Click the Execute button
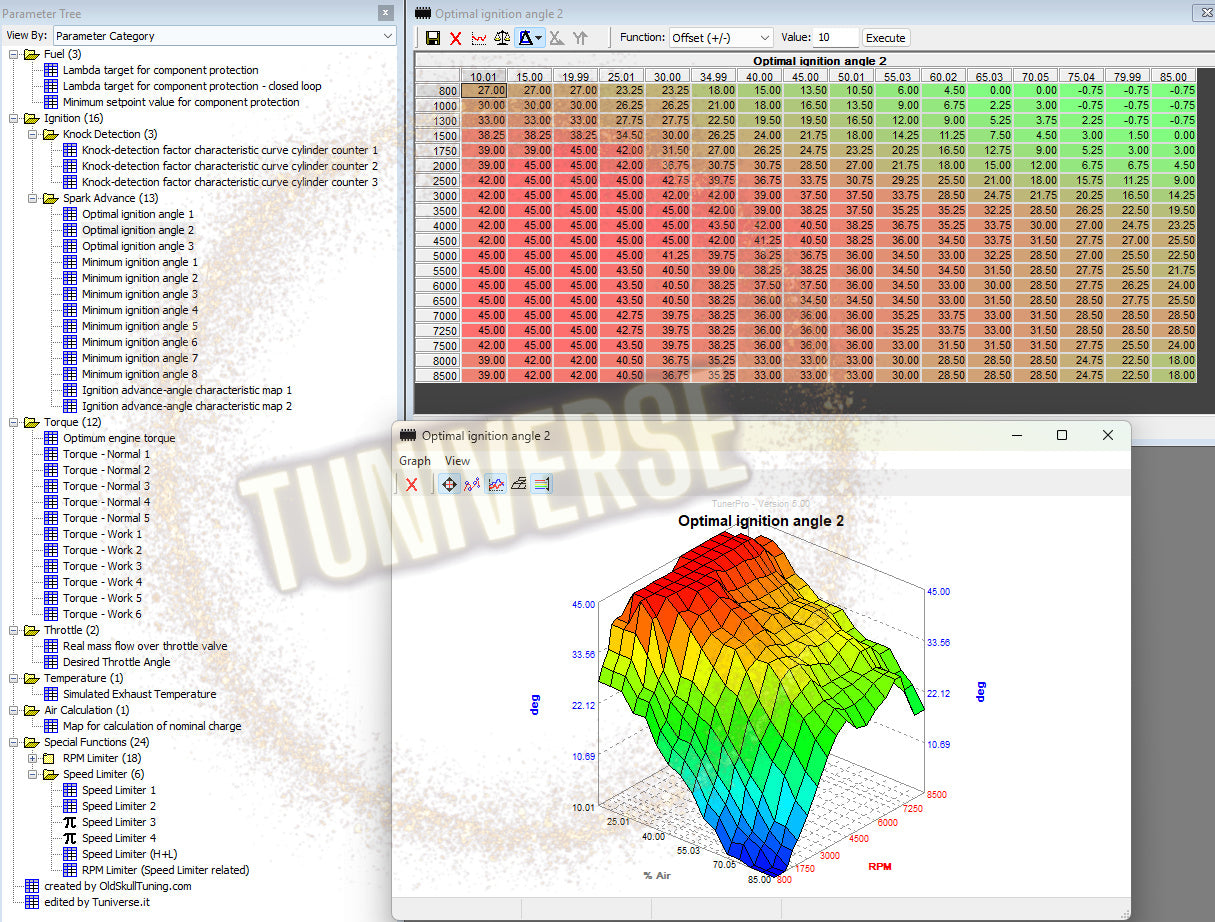This screenshot has width=1215, height=922. [x=885, y=38]
